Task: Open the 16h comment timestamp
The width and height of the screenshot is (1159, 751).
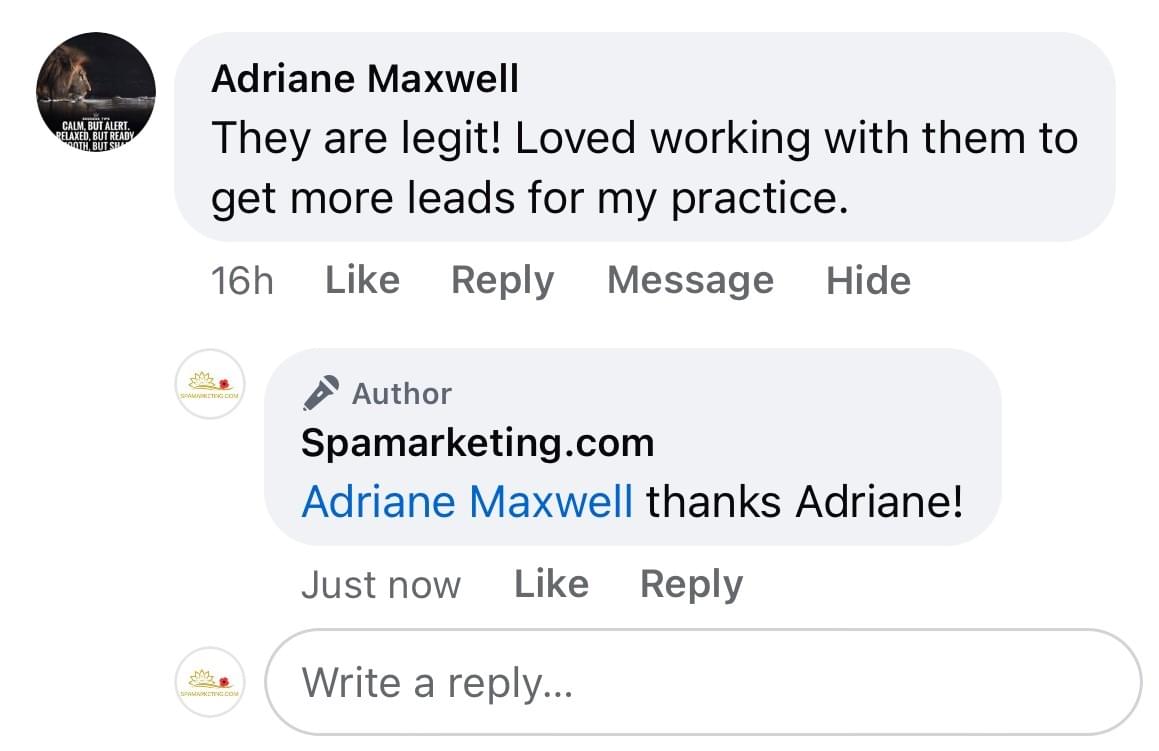Action: (242, 281)
